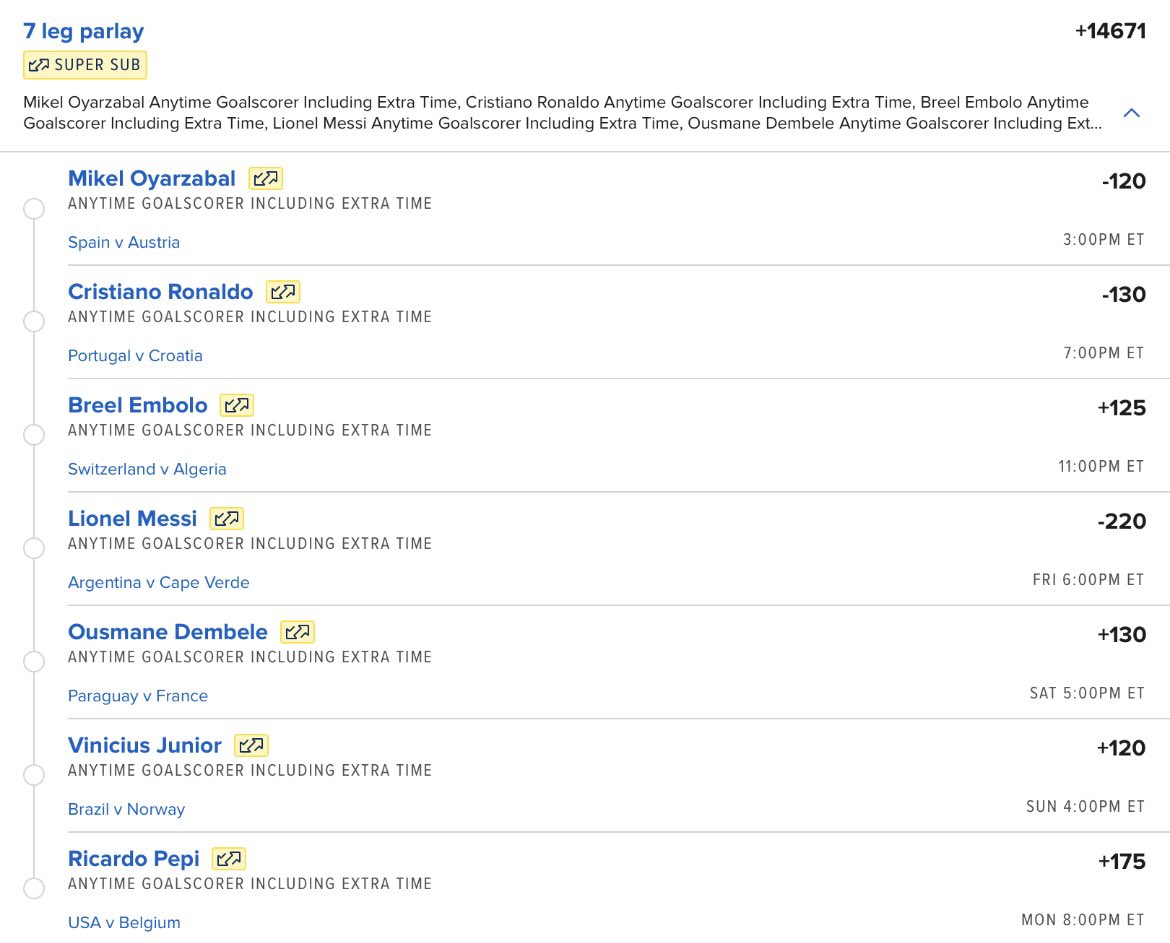Click the +14671 parlay odds
This screenshot has height=943, width=1170.
(1110, 31)
